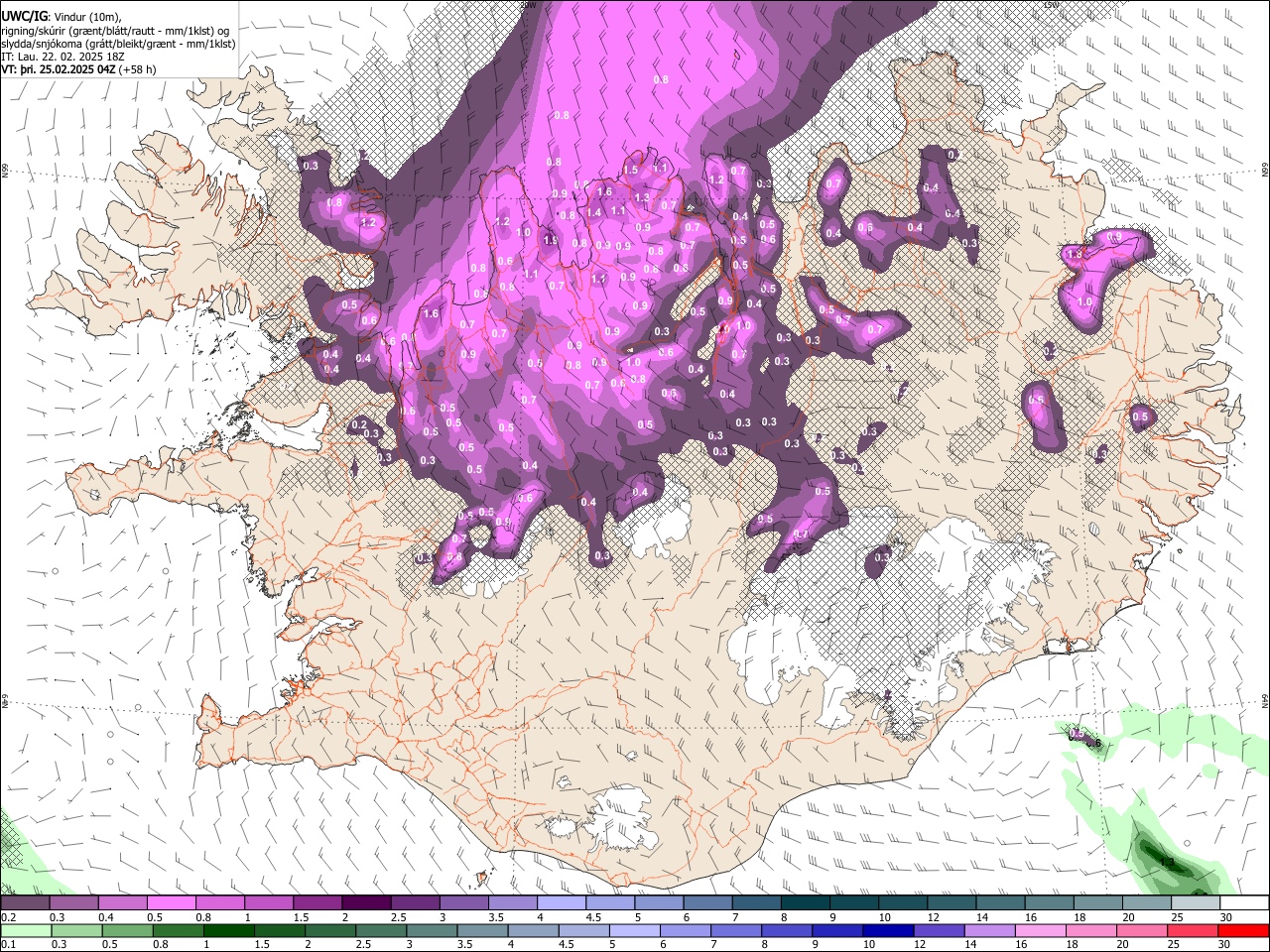Select the upper-row dark teal swatch starting at 8
Viewport: 1270px width, 952px height.
pos(806,903)
